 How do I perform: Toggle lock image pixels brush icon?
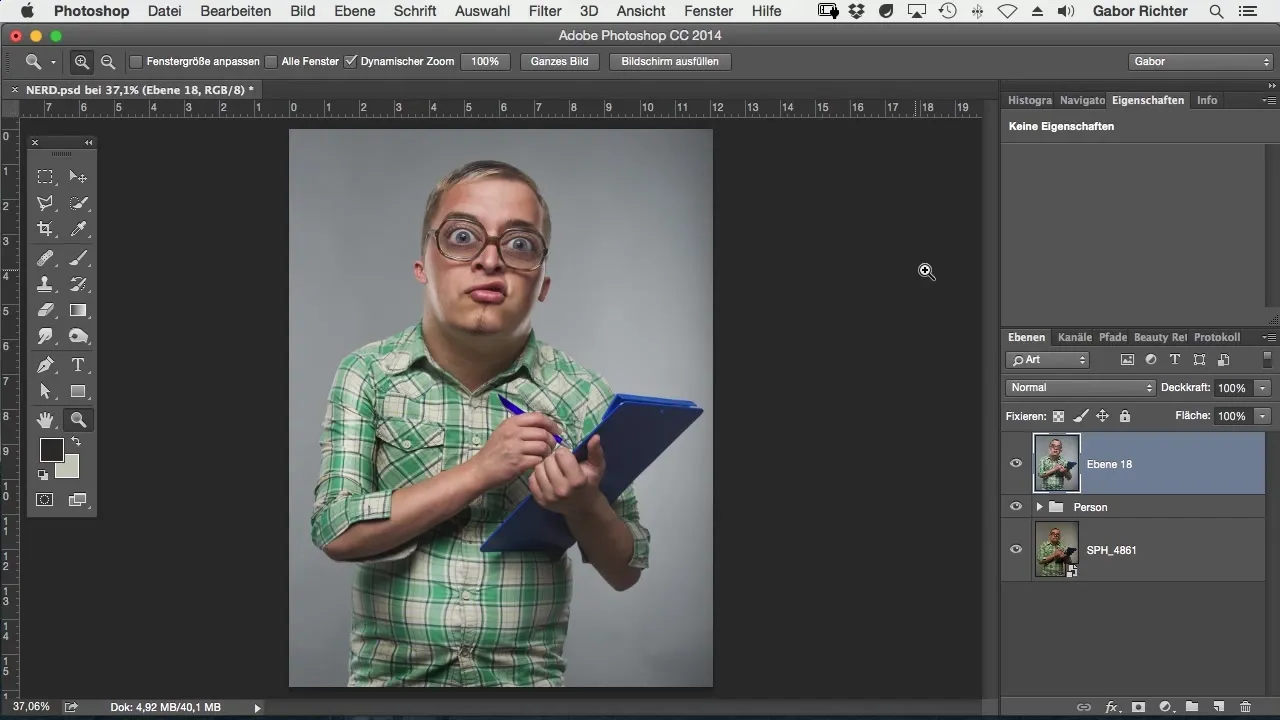click(1080, 416)
